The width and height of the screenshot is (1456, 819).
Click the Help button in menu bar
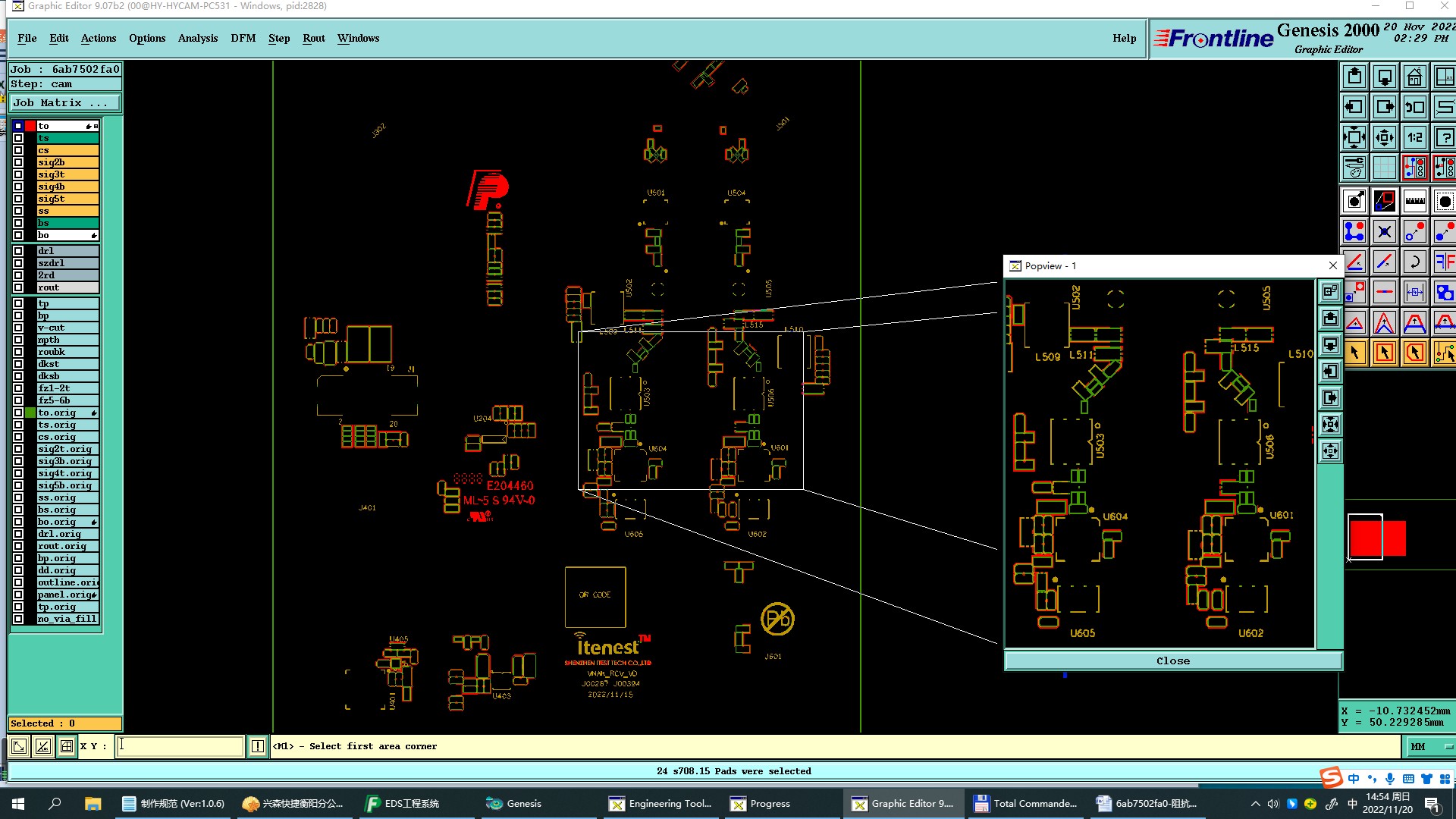click(x=1124, y=39)
